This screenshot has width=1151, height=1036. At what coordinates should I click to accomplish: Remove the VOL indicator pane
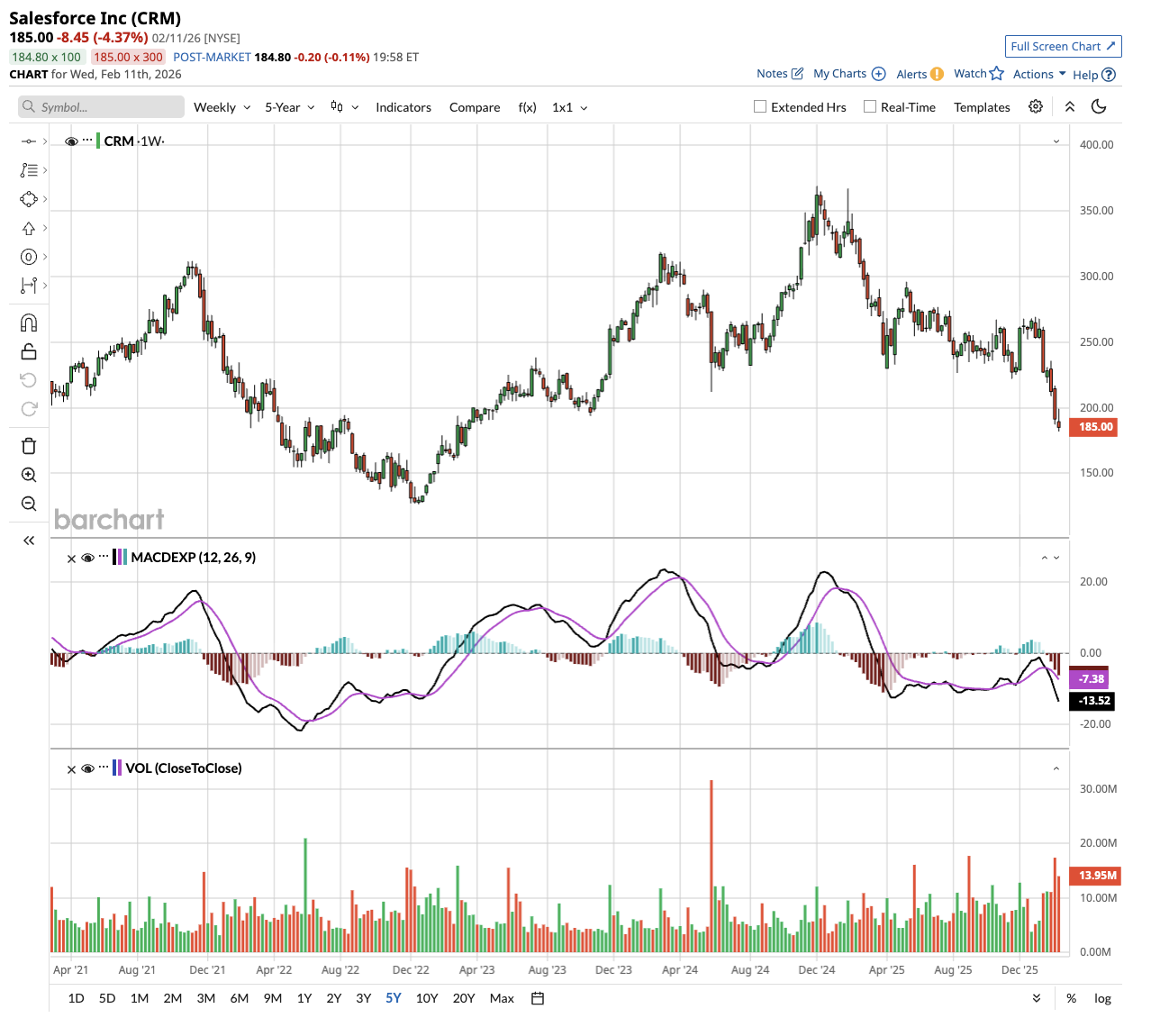click(71, 769)
